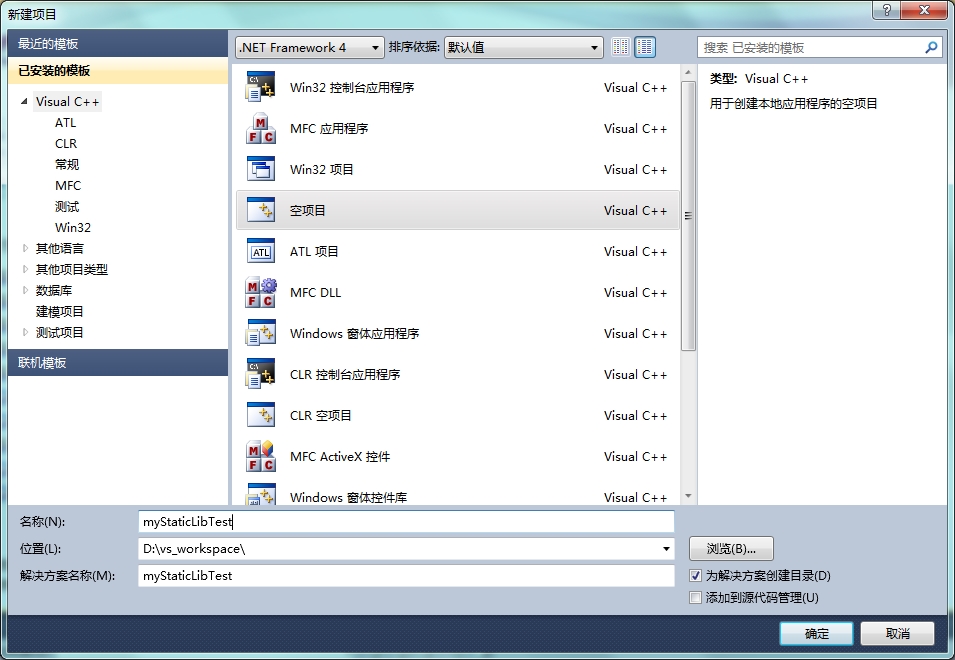Click the MFC 应用程序 template icon
The width and height of the screenshot is (955, 660).
click(x=261, y=128)
